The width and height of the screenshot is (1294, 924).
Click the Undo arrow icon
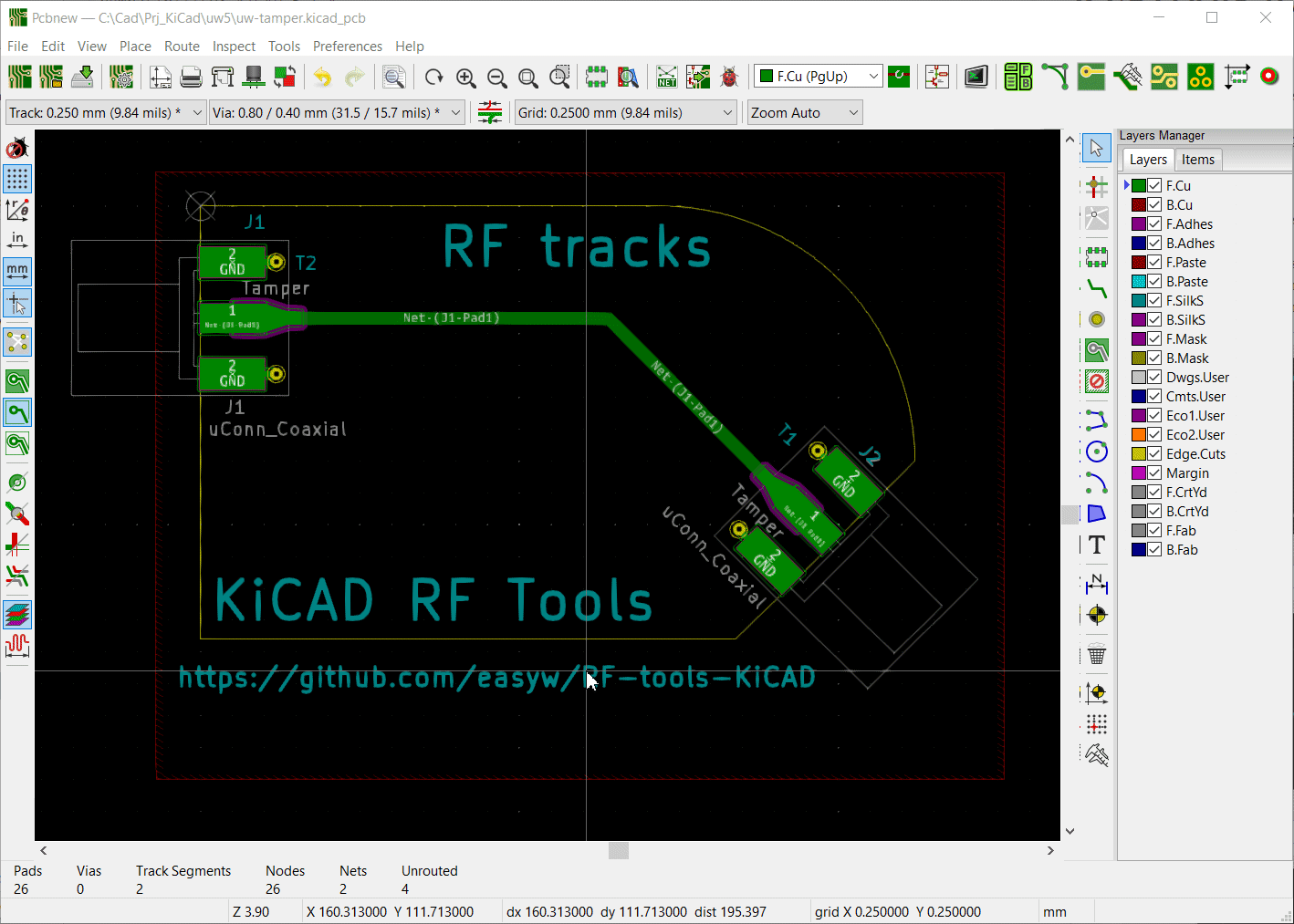point(322,78)
